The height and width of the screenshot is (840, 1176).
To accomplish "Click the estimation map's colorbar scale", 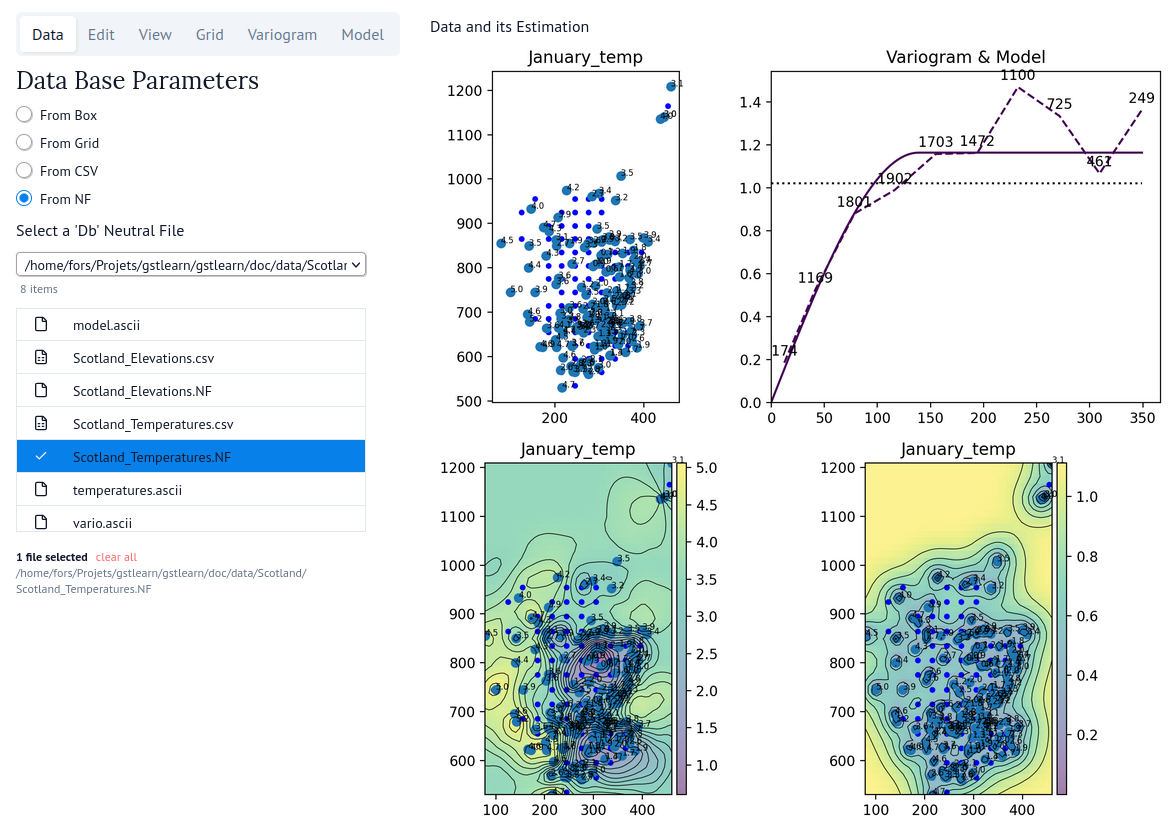I will pyautogui.click(x=681, y=629).
